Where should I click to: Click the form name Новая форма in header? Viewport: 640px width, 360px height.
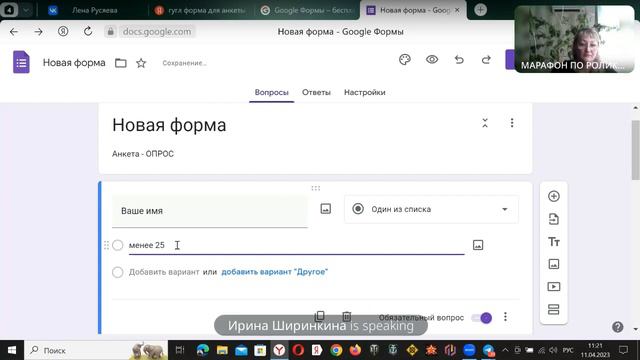pyautogui.click(x=74, y=63)
